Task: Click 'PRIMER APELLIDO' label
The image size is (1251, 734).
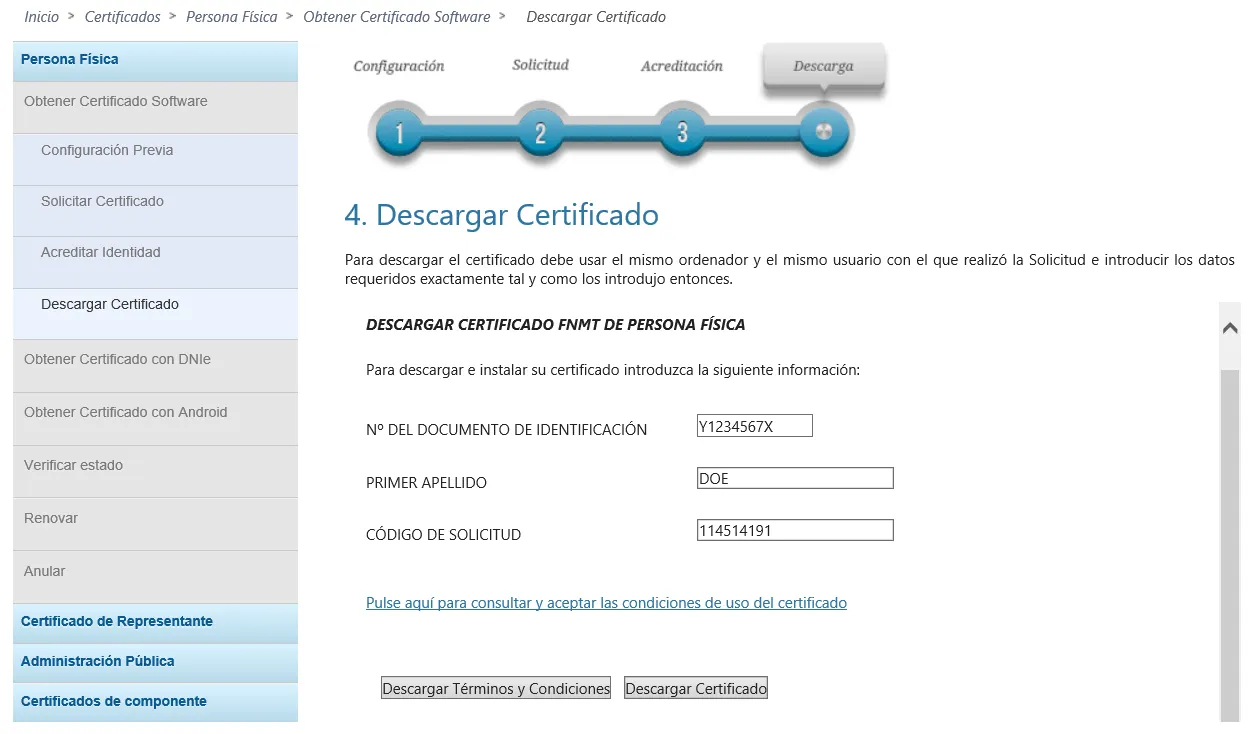Action: click(x=427, y=483)
